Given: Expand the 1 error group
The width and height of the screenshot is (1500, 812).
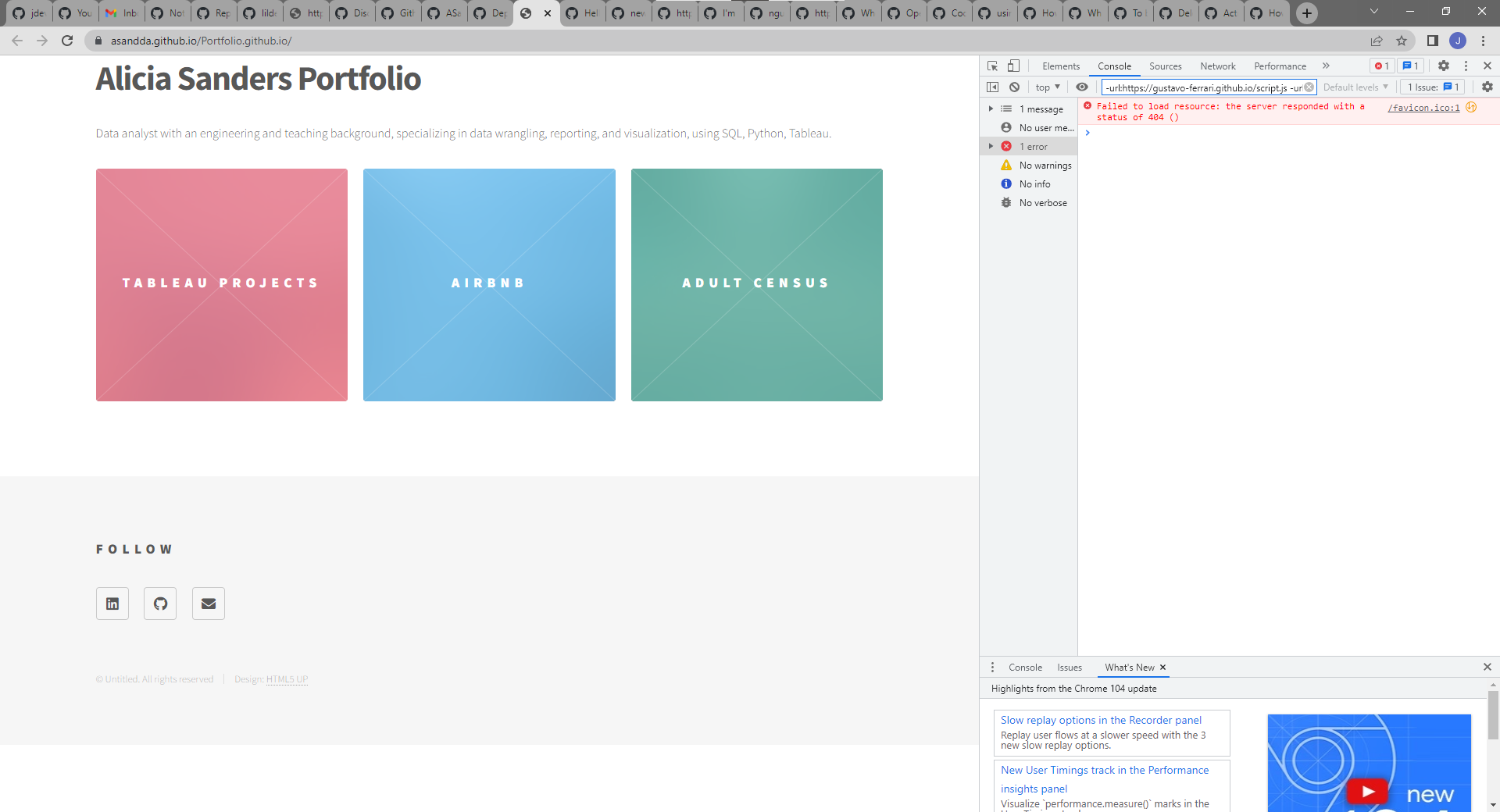Looking at the screenshot, I should tap(991, 147).
